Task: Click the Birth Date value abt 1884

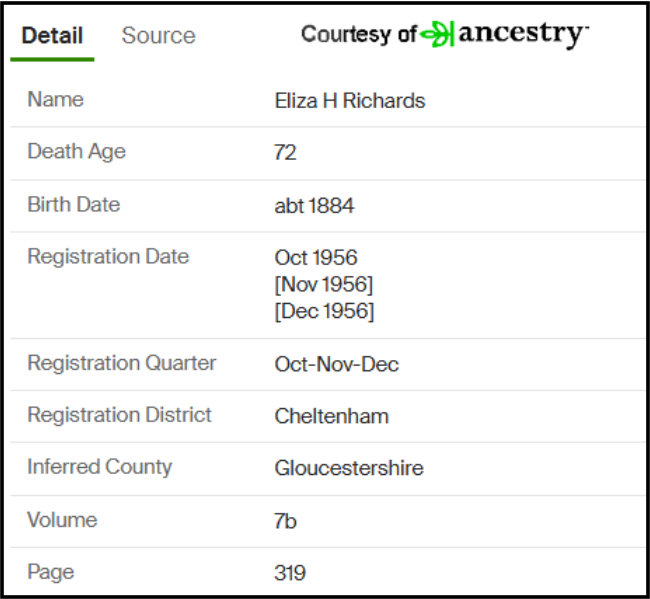Action: pos(314,206)
